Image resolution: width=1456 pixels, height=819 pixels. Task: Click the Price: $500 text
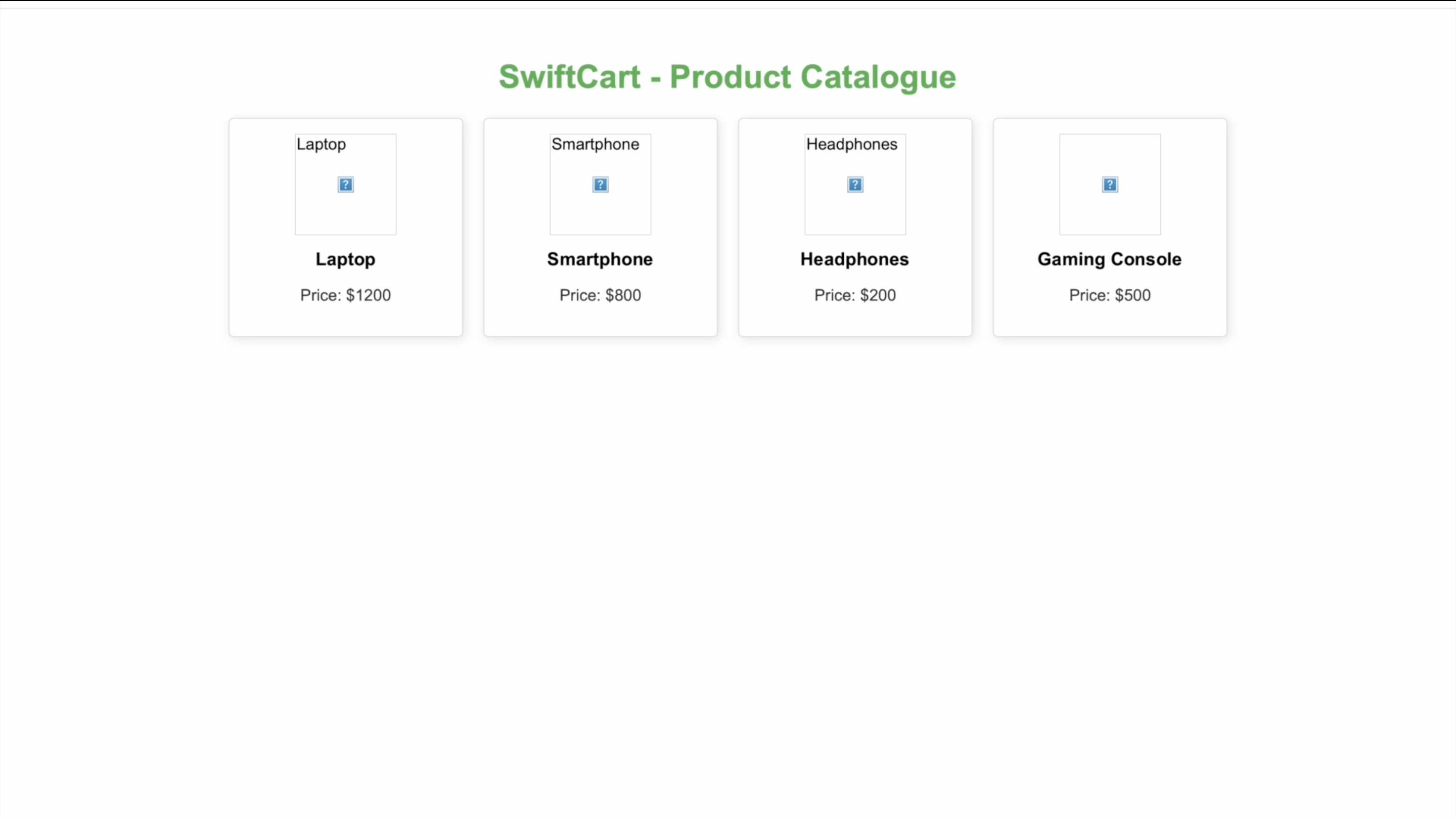[x=1110, y=295]
